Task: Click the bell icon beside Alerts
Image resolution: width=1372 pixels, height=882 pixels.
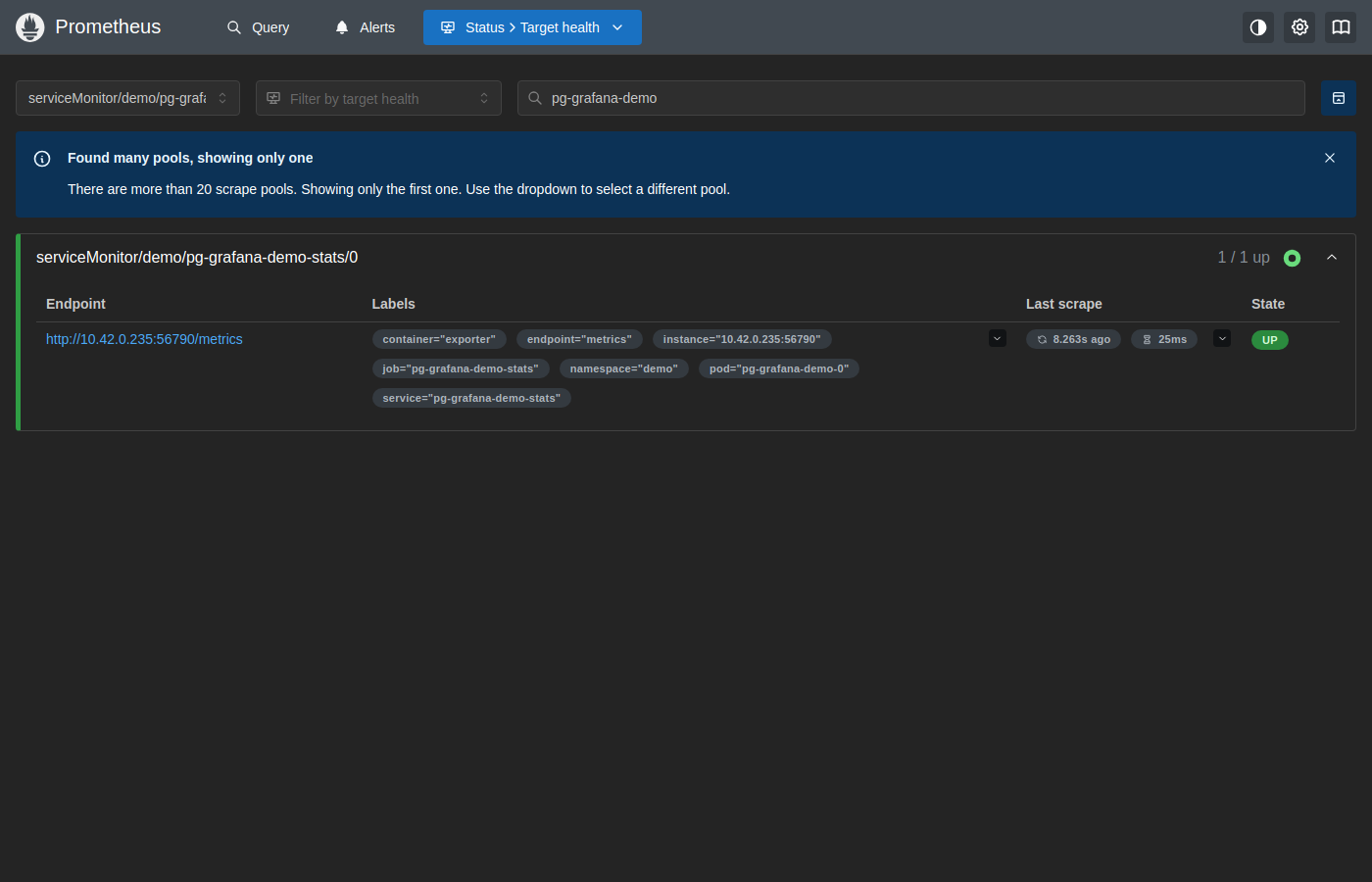Action: 342,27
